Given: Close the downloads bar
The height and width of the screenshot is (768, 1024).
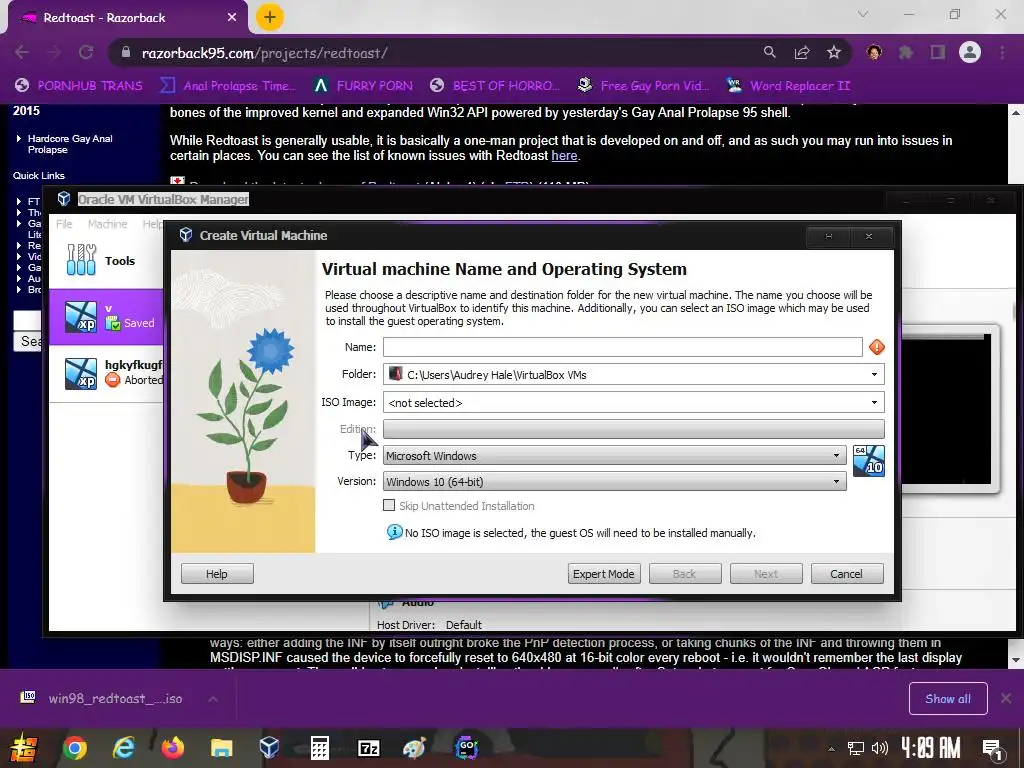Looking at the screenshot, I should [1006, 698].
